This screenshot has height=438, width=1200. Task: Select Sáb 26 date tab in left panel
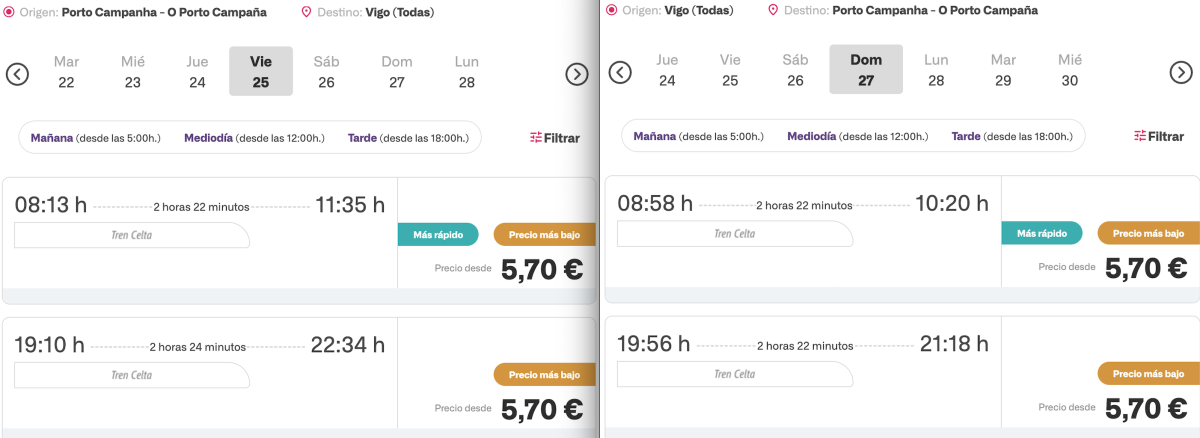326,72
